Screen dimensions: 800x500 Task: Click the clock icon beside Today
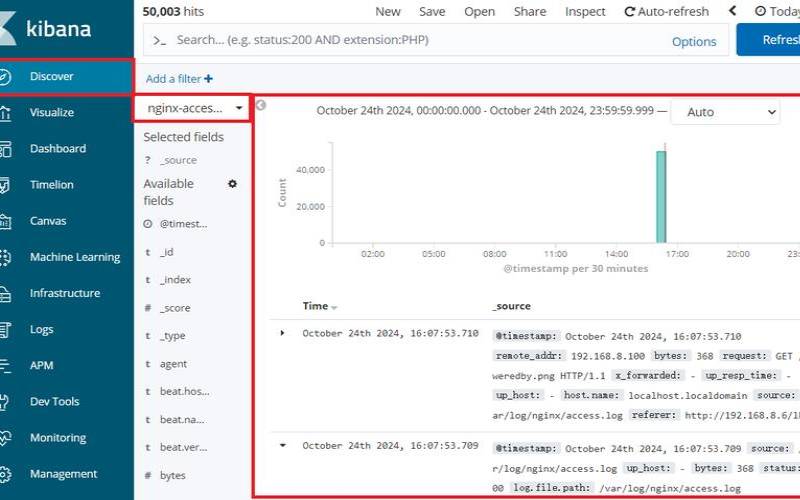coord(760,11)
